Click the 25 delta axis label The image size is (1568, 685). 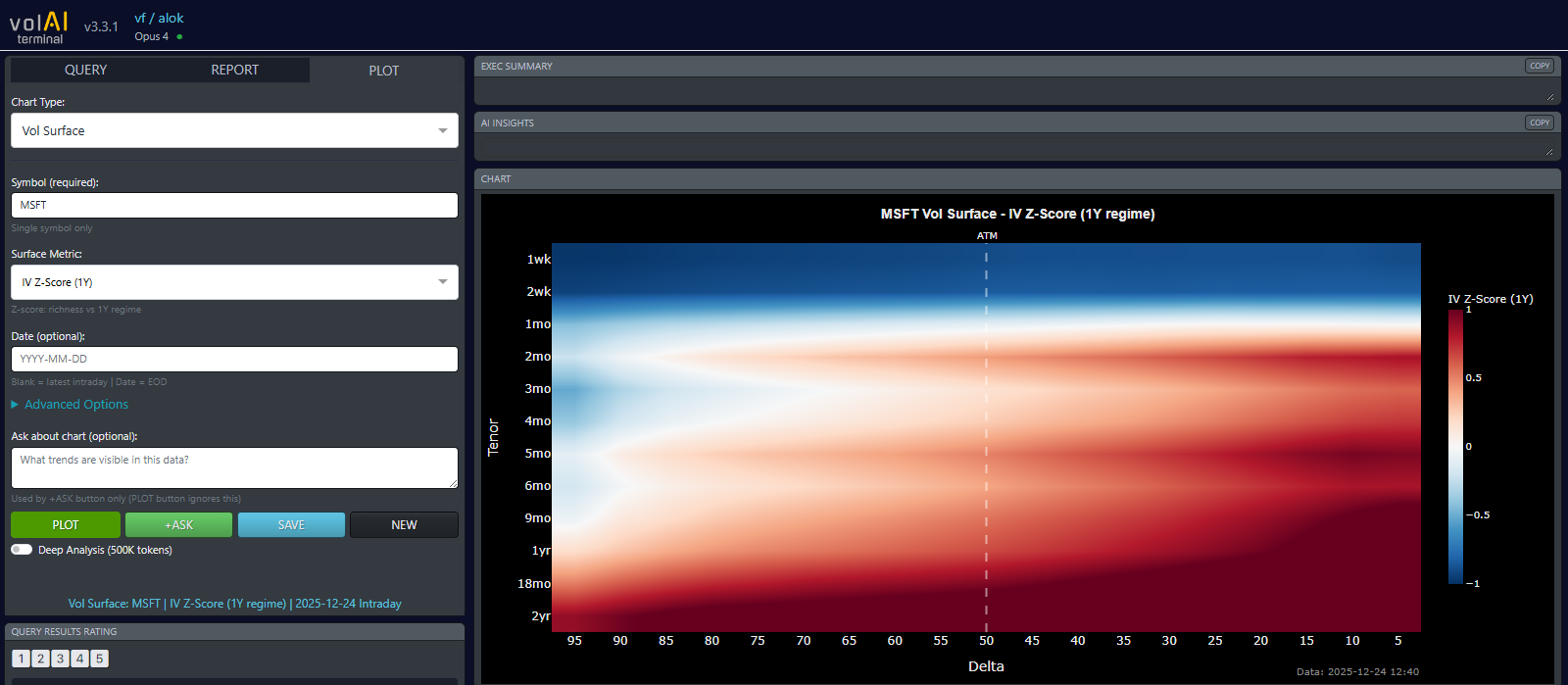point(1215,640)
